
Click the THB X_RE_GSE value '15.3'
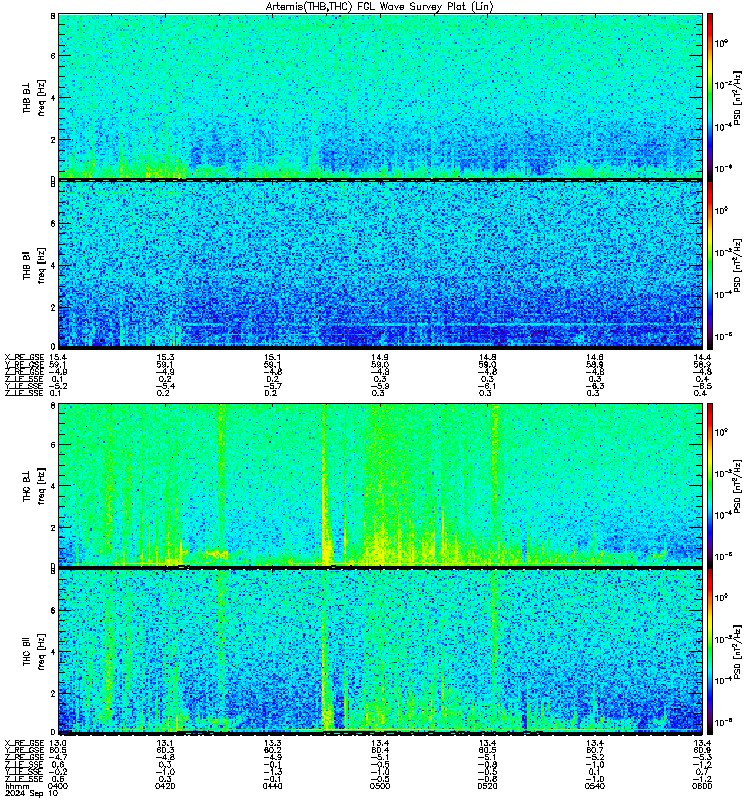click(165, 357)
